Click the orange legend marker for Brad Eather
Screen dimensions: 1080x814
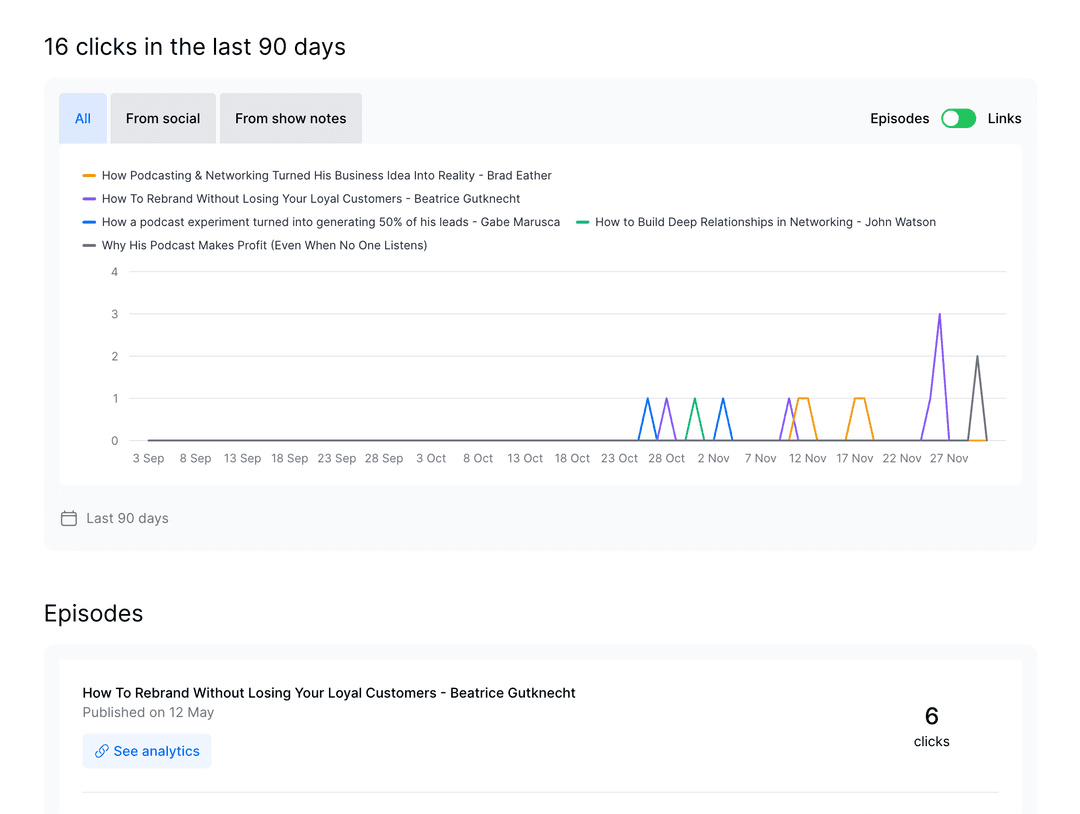tap(89, 176)
